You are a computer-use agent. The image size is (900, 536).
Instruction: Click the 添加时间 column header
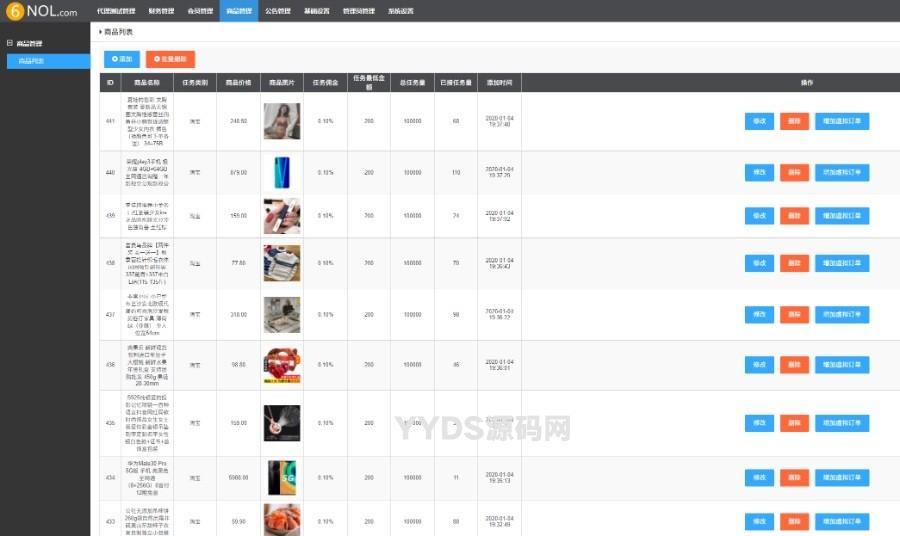click(499, 82)
